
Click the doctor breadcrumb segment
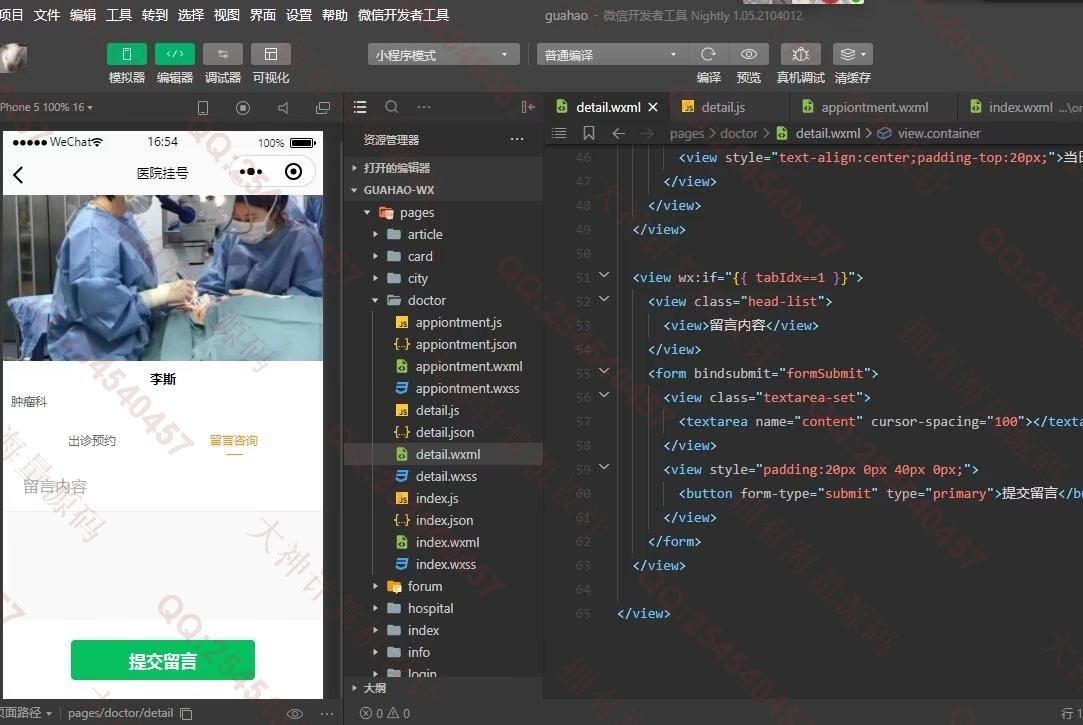(739, 133)
